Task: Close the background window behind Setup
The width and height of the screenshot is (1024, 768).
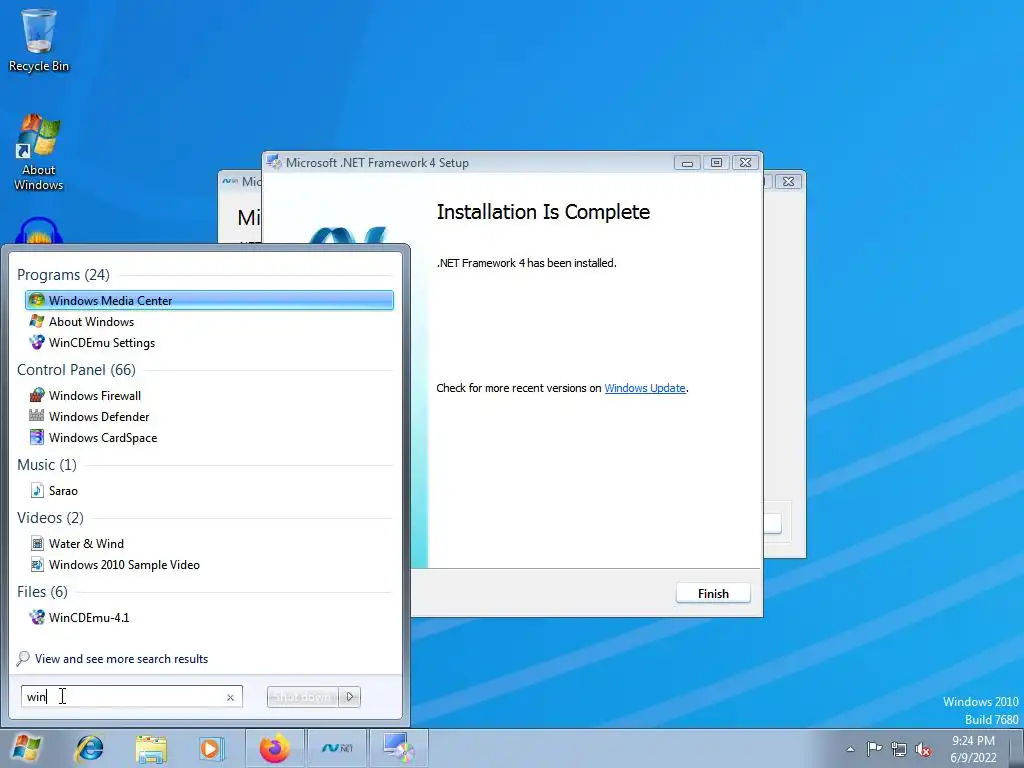Action: [788, 181]
